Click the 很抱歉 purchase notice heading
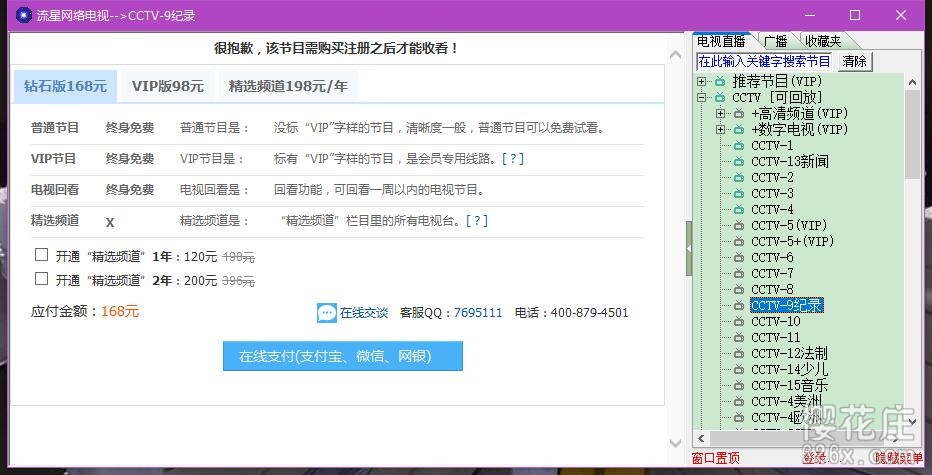Image resolution: width=932 pixels, height=475 pixels. 337,49
